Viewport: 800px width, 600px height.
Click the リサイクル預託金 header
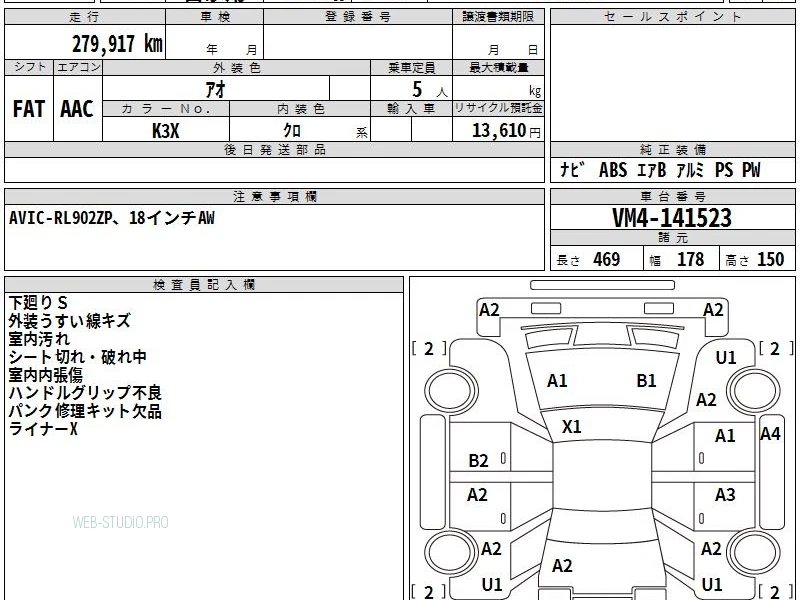[498, 109]
